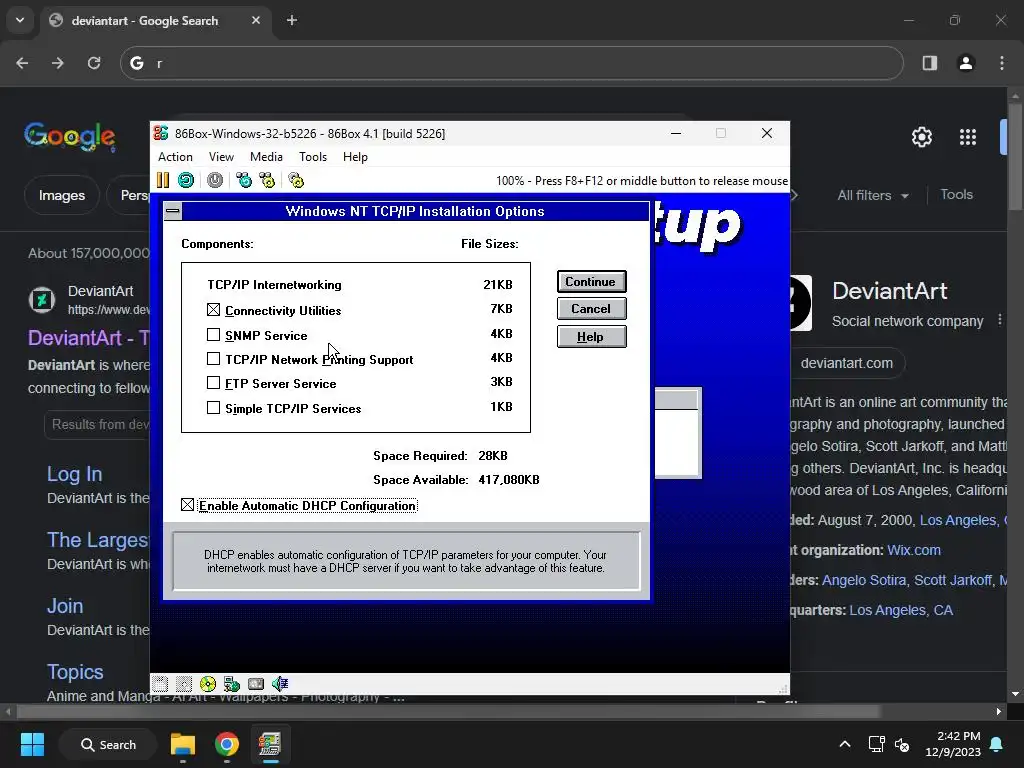Click the 86Box ACPI shutdown power icon
Viewport: 1024px width, 768px height.
tap(215, 180)
